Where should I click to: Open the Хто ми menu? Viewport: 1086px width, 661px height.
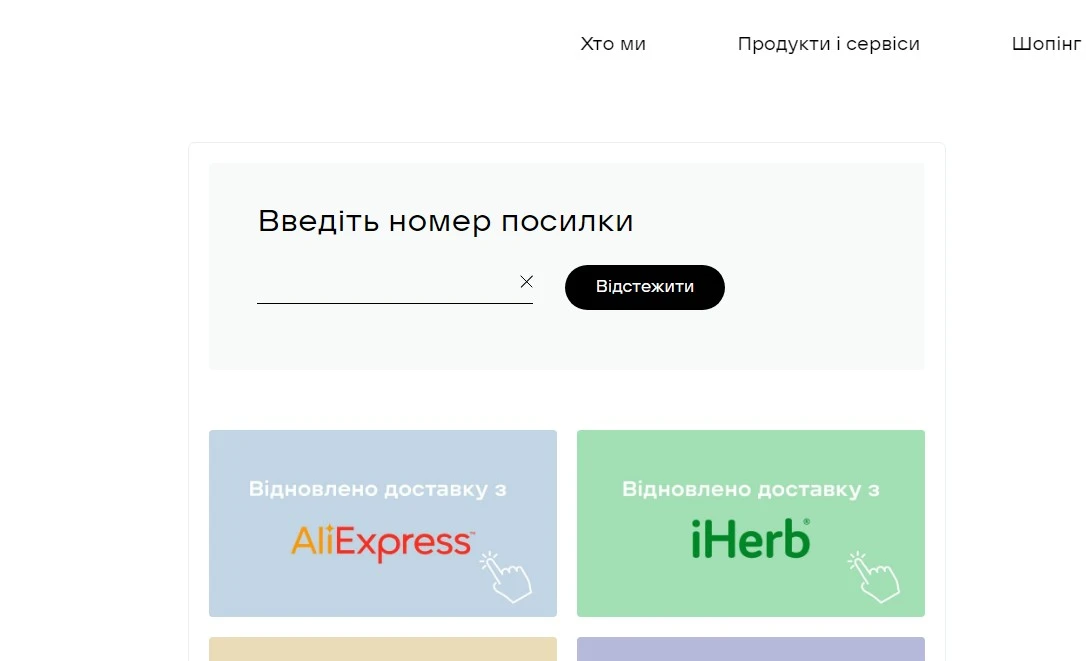pyautogui.click(x=613, y=44)
